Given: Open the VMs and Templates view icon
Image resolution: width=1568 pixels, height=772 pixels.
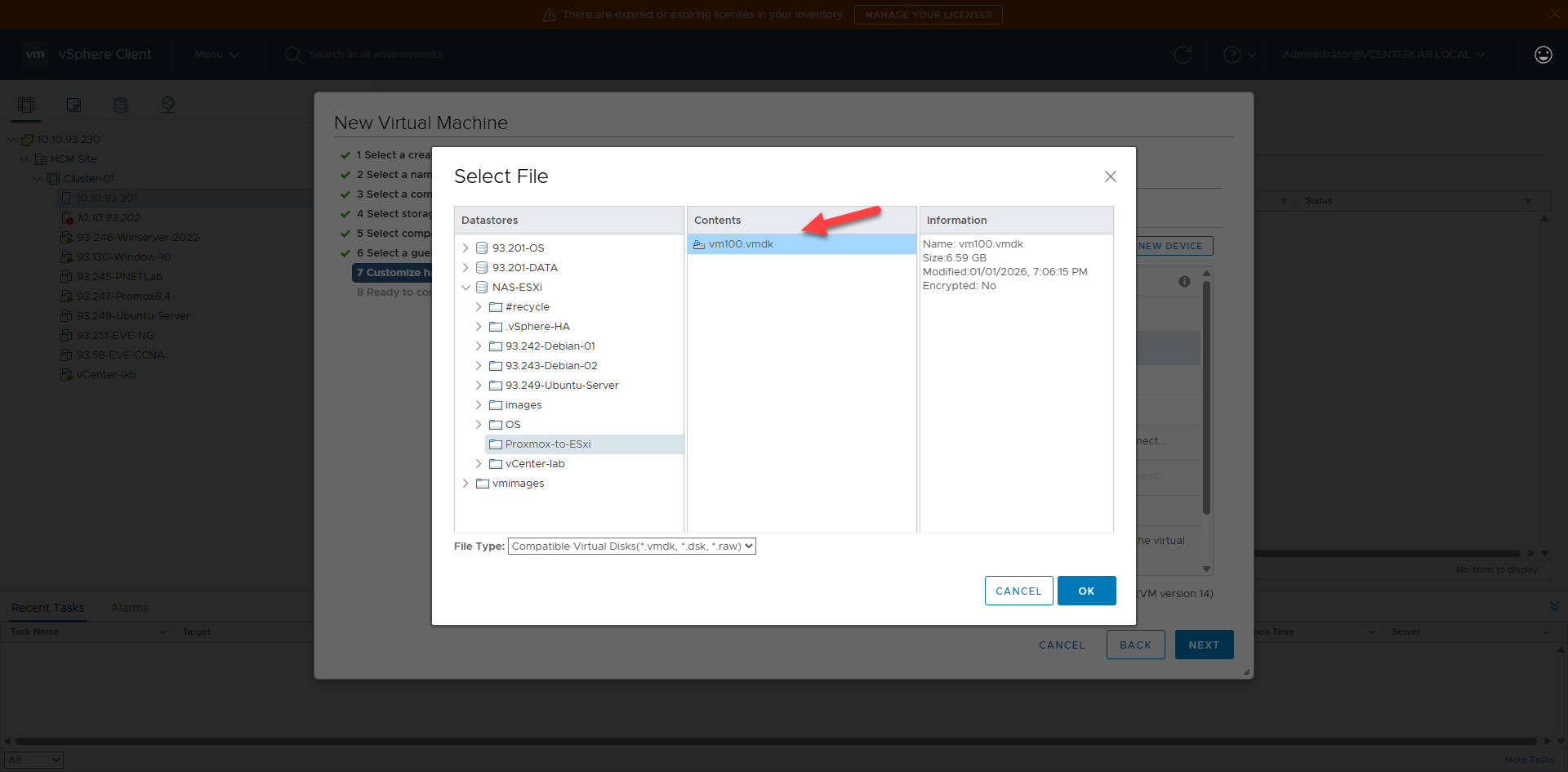Looking at the screenshot, I should coord(73,105).
